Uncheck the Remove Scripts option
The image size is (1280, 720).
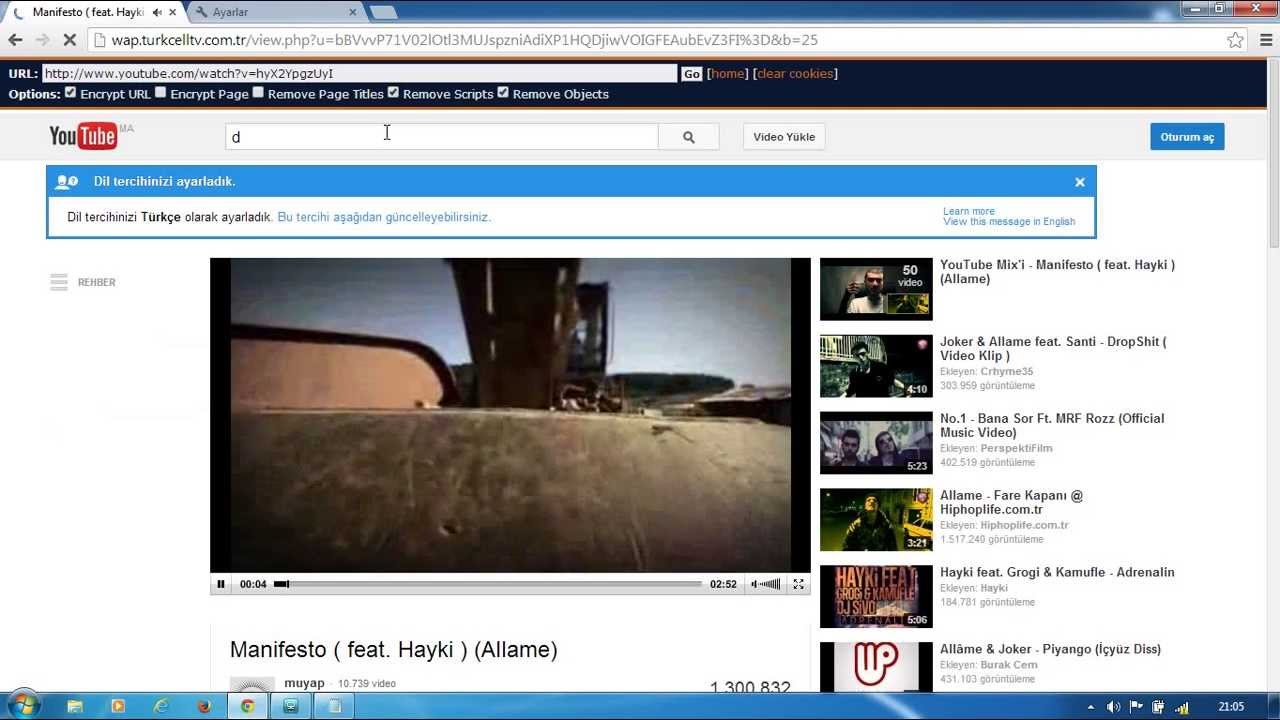click(x=393, y=92)
